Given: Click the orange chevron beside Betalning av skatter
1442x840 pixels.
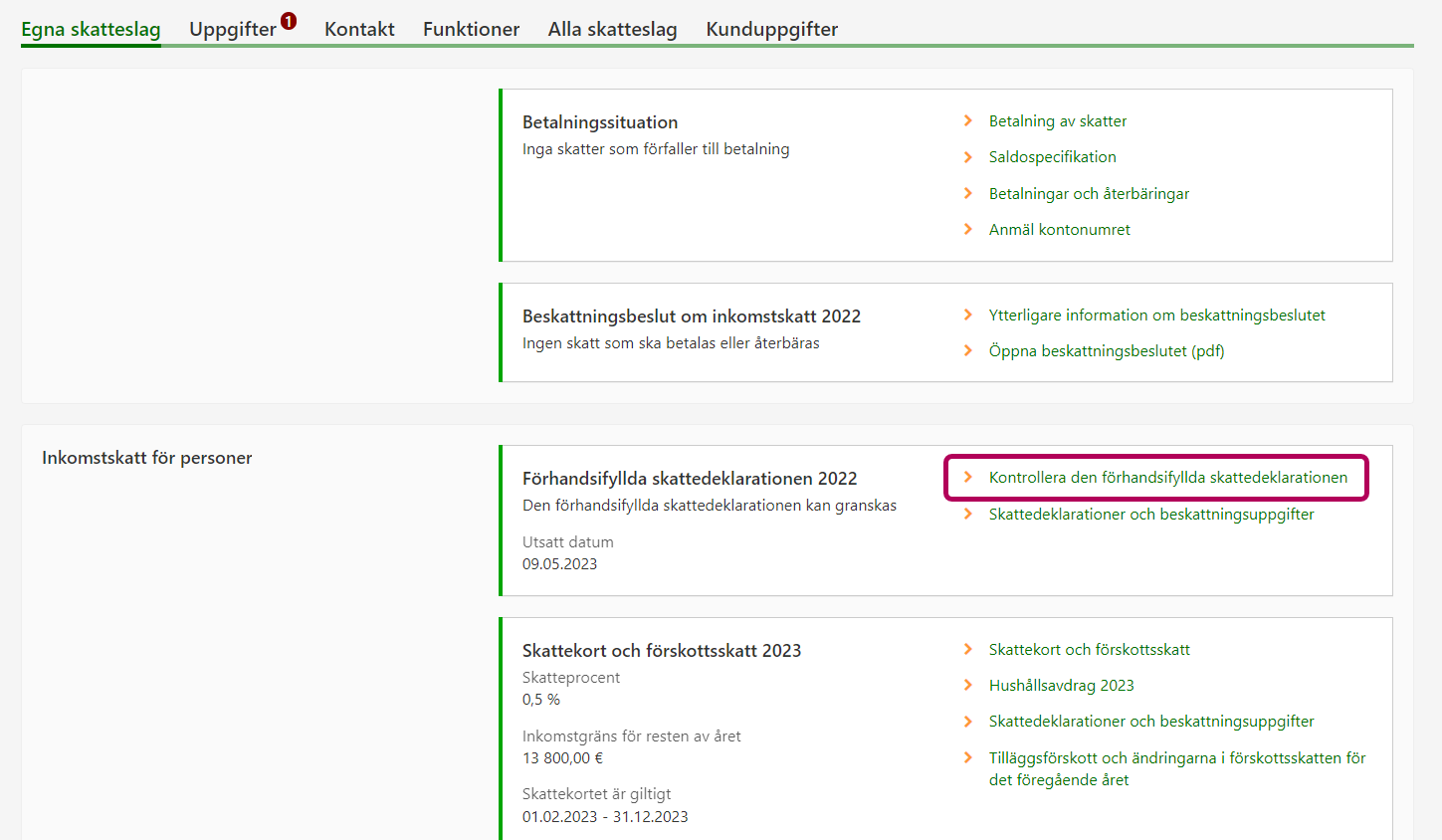Looking at the screenshot, I should point(968,120).
